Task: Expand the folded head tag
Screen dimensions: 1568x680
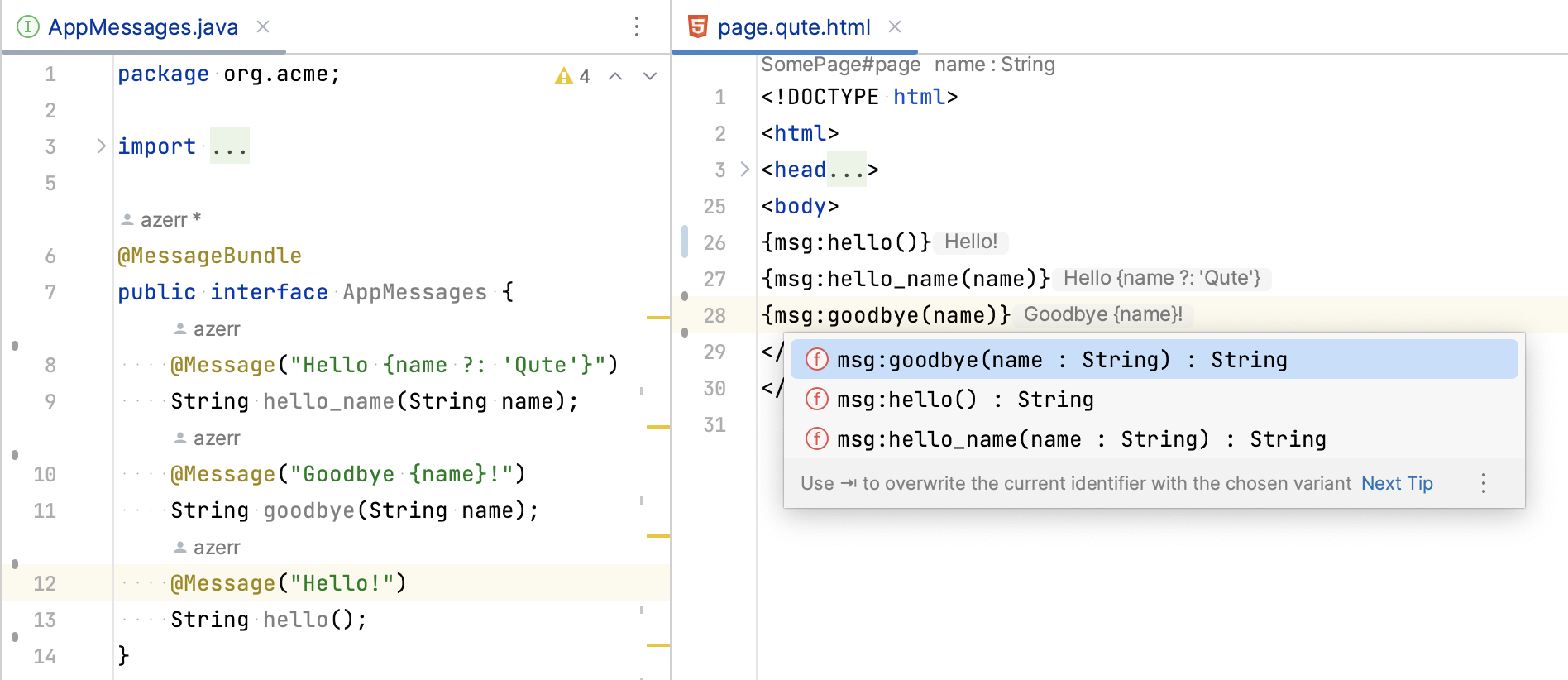Action: click(744, 170)
